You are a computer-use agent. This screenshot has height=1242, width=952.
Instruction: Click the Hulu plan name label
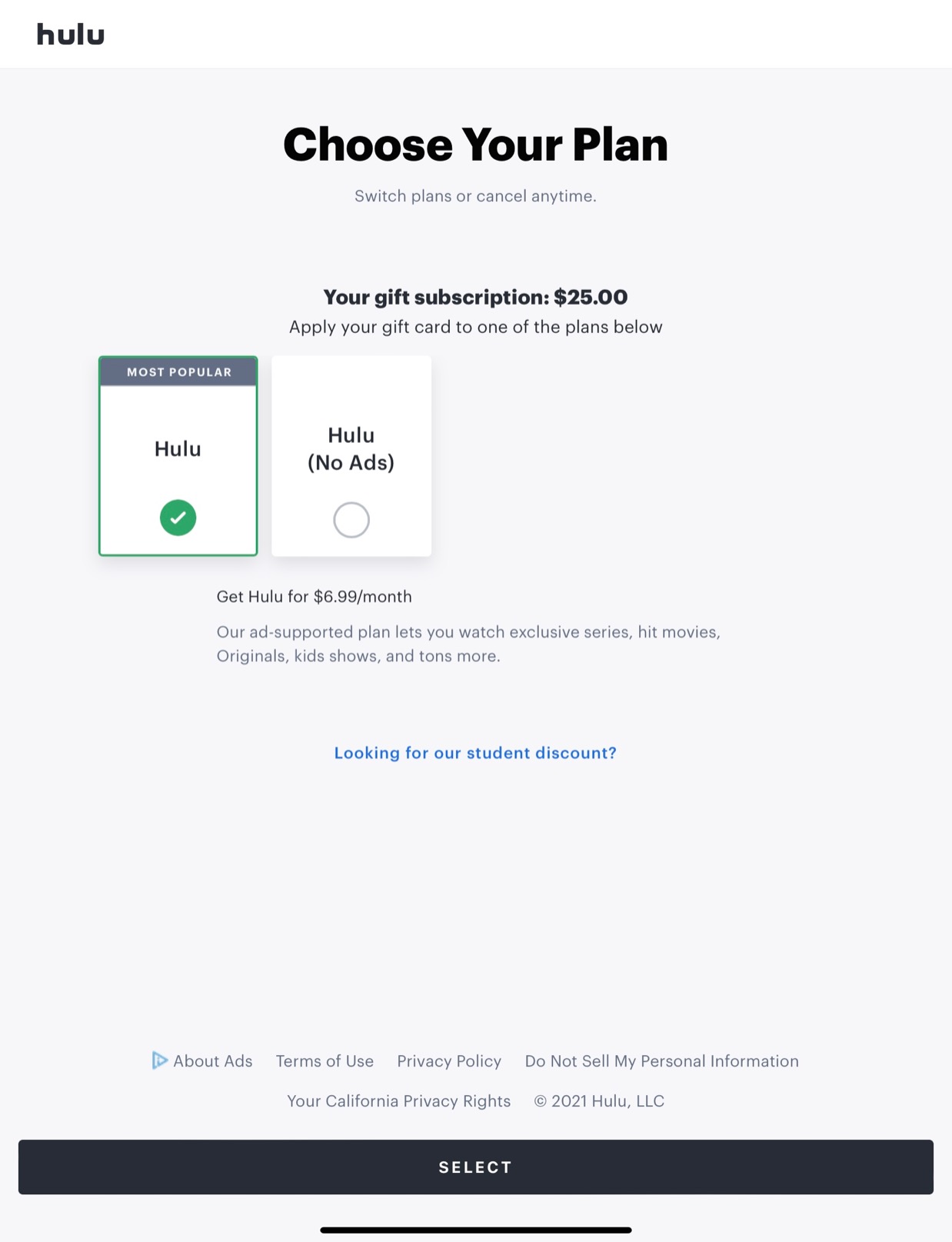(x=178, y=448)
